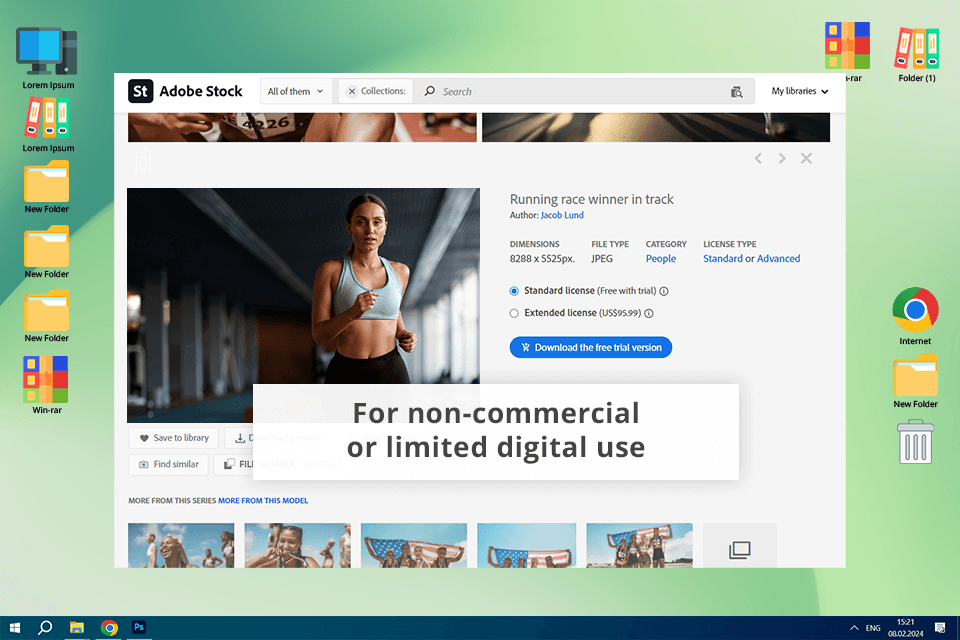Image resolution: width=960 pixels, height=640 pixels.
Task: Click MORE FROM THIS SERIES label
Action: (172, 500)
